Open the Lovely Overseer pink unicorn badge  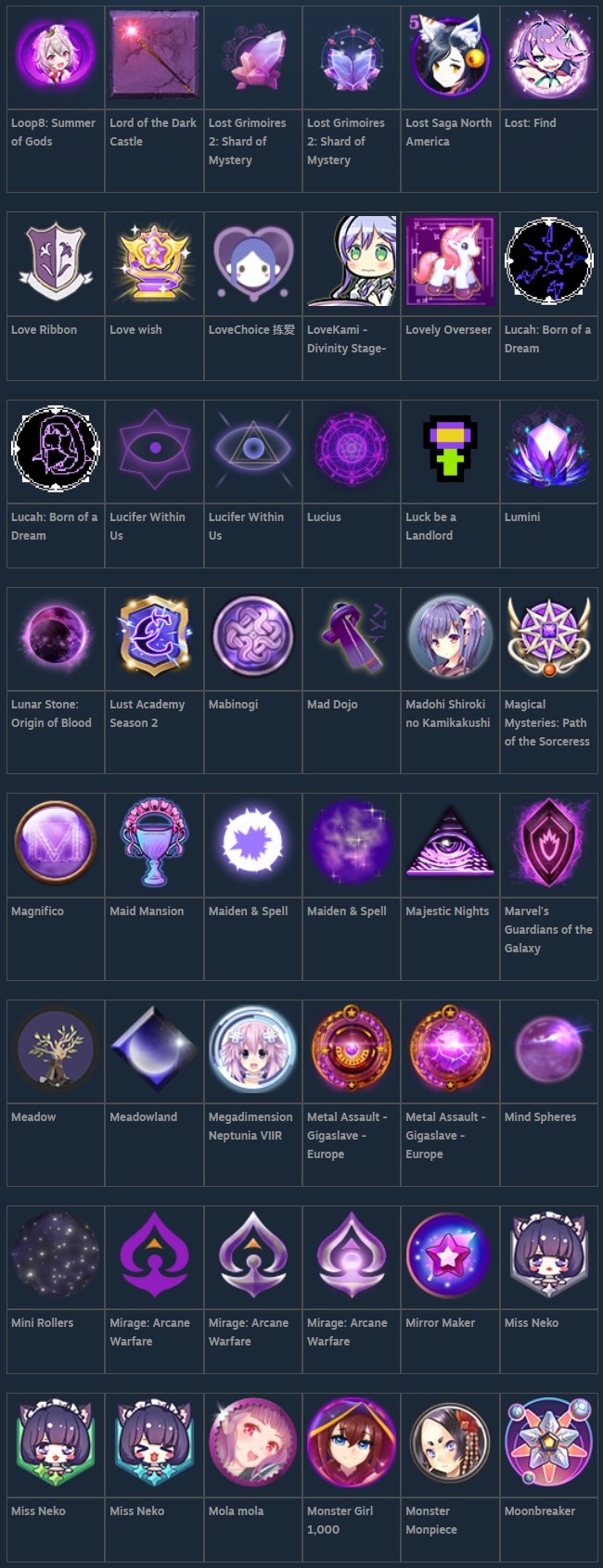(x=450, y=261)
